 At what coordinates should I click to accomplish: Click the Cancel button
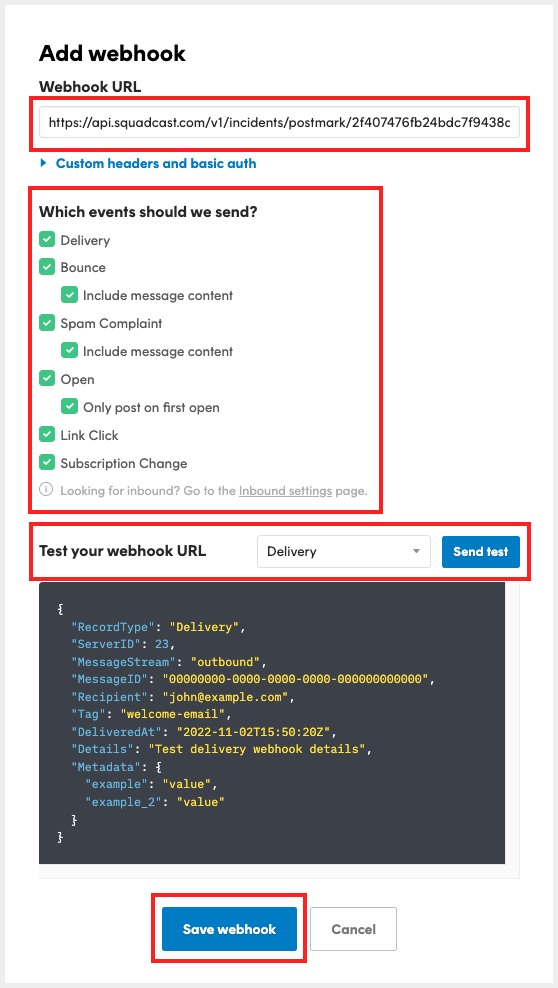[353, 929]
